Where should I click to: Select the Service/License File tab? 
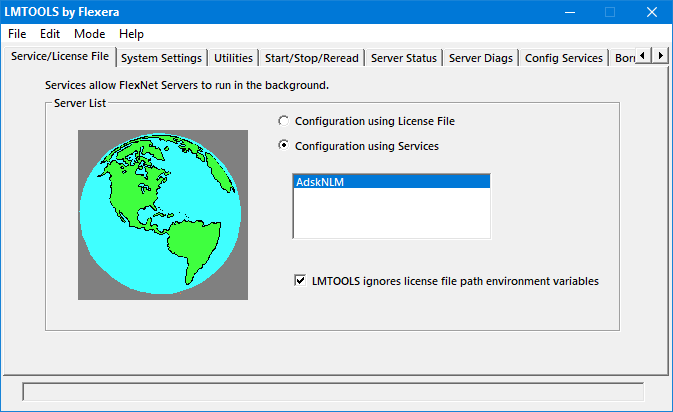60,56
